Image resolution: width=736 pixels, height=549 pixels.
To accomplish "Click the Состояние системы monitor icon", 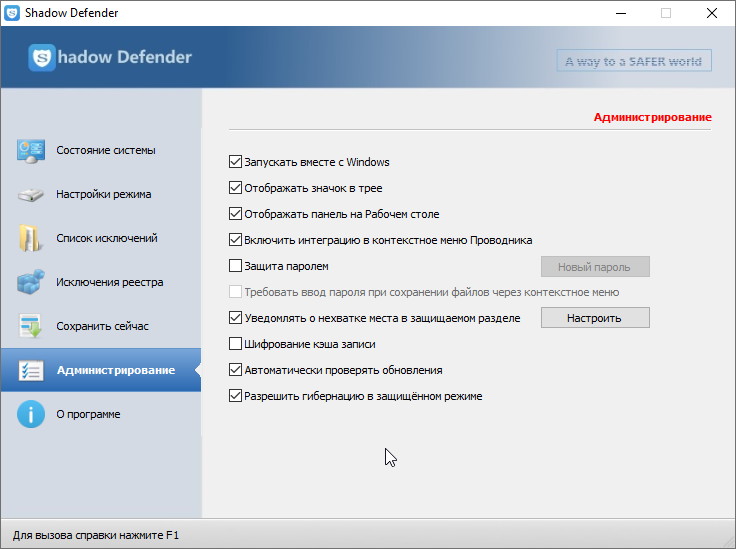I will click(x=31, y=151).
